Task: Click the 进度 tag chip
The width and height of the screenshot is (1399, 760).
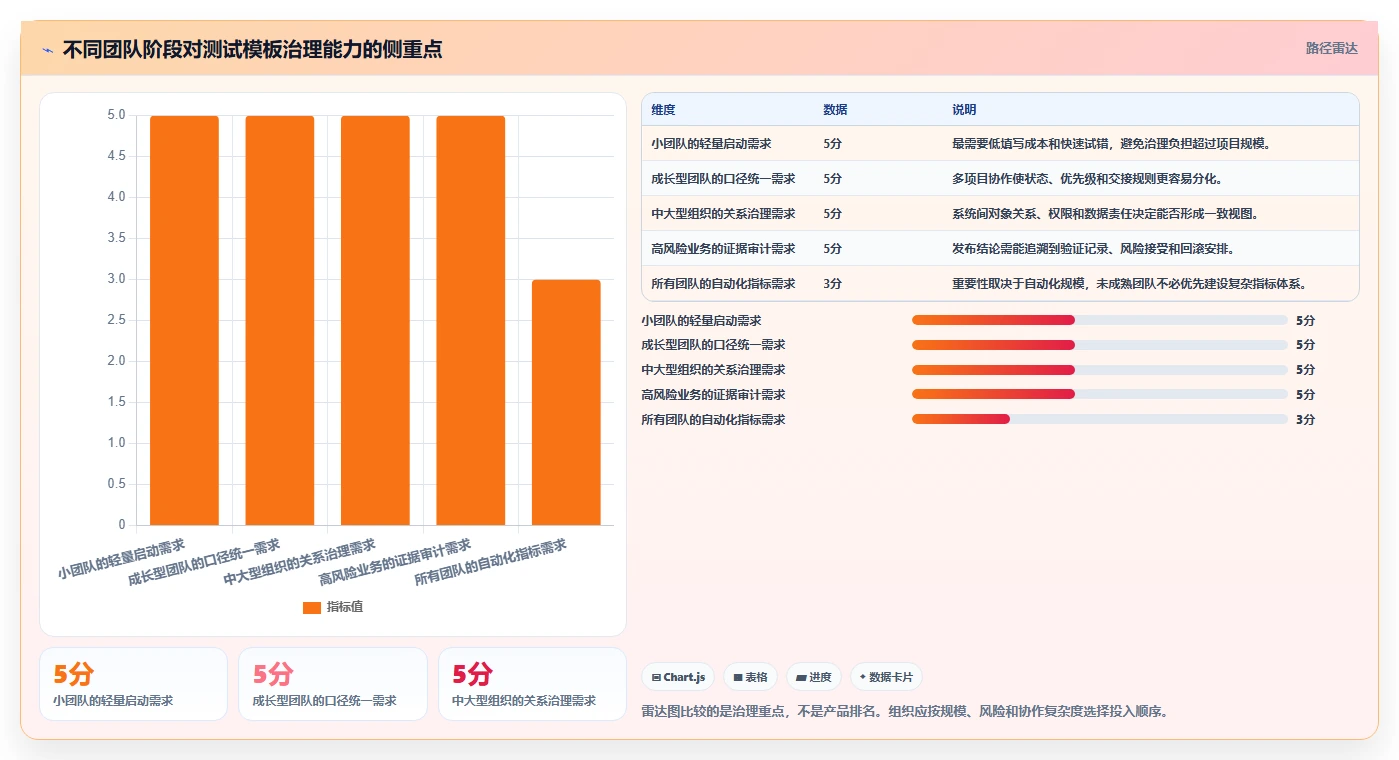Action: tap(814, 677)
